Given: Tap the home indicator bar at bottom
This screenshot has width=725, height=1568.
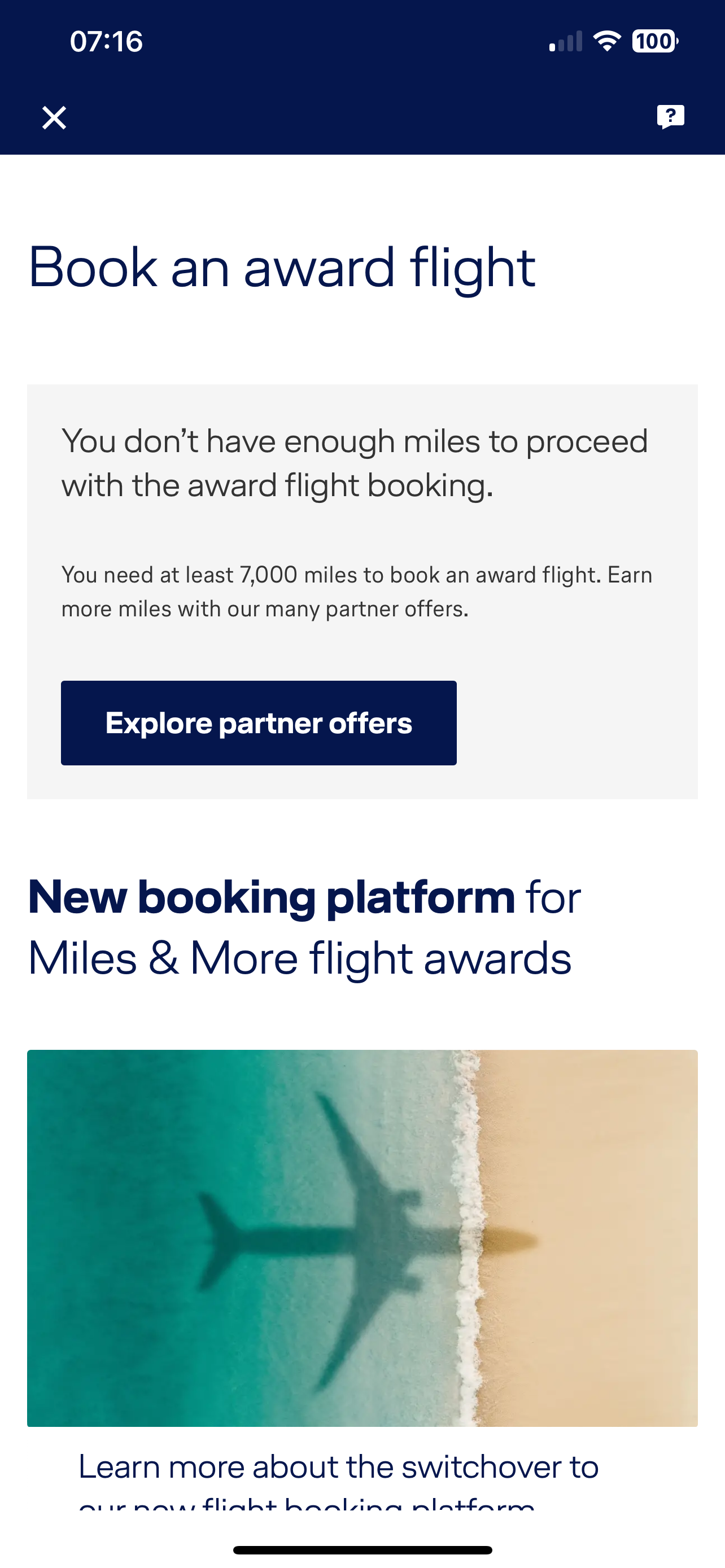Looking at the screenshot, I should [362, 1550].
